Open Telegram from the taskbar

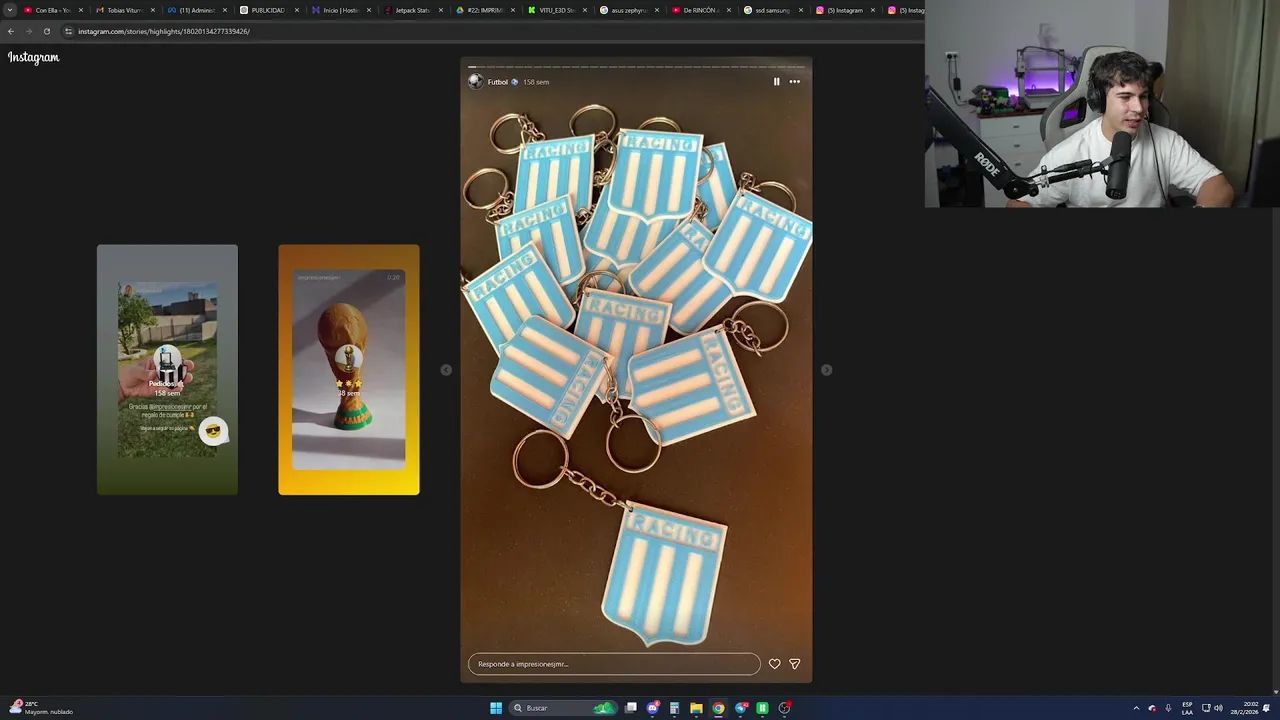tap(741, 708)
